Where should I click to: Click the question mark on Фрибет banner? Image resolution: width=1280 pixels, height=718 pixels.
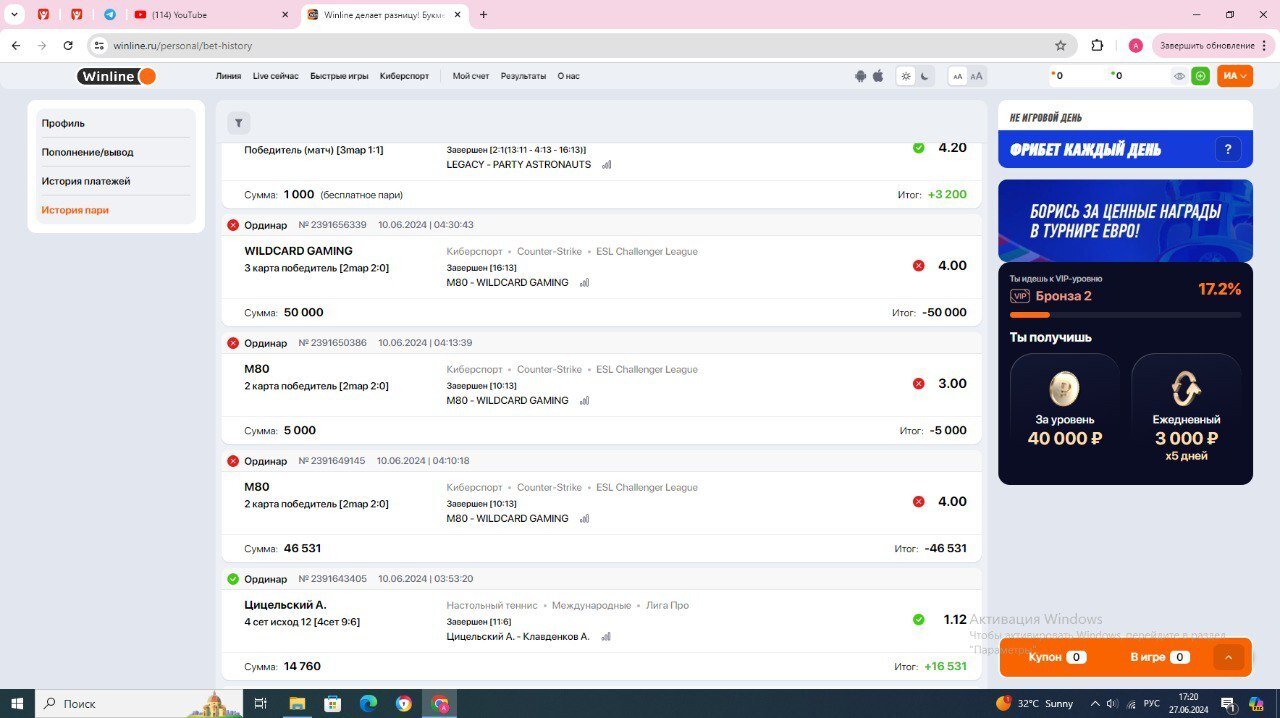point(1227,150)
